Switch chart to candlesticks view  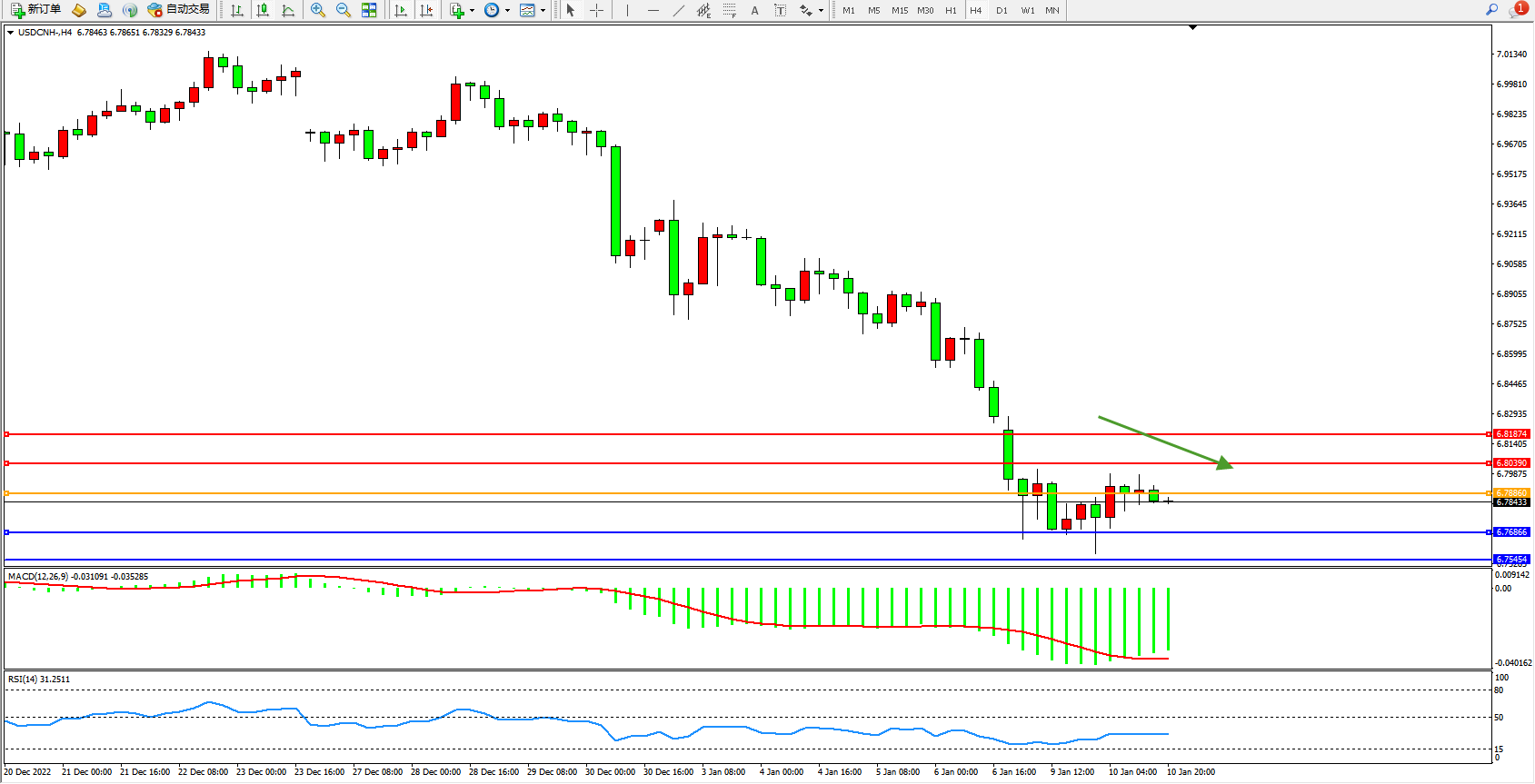pyautogui.click(x=263, y=10)
